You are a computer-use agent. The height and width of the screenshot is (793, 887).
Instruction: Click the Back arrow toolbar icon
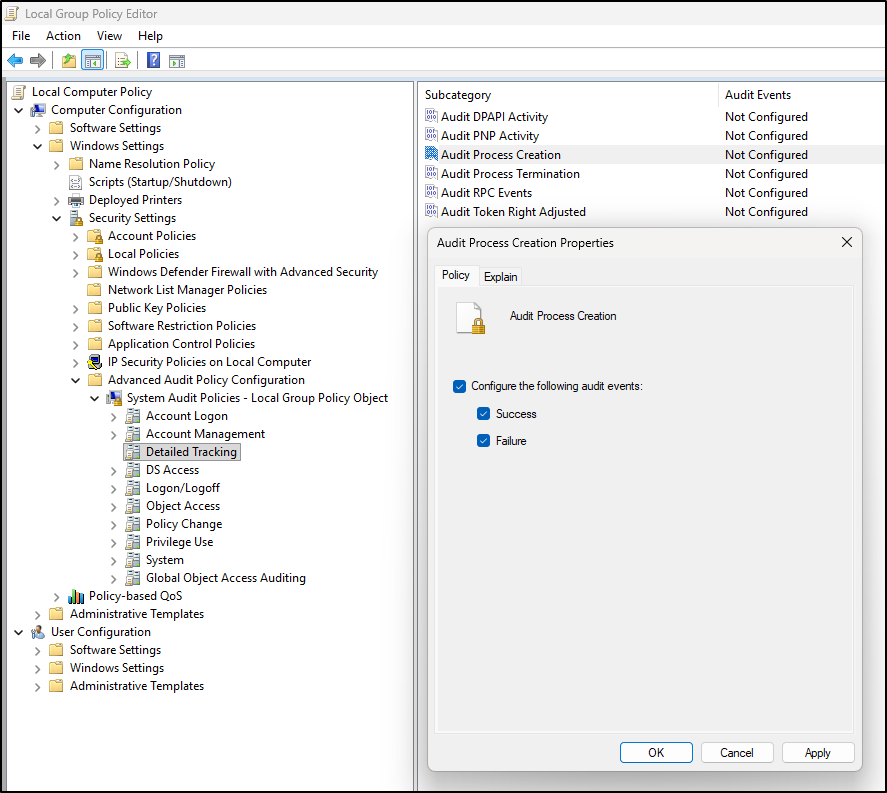coord(15,60)
